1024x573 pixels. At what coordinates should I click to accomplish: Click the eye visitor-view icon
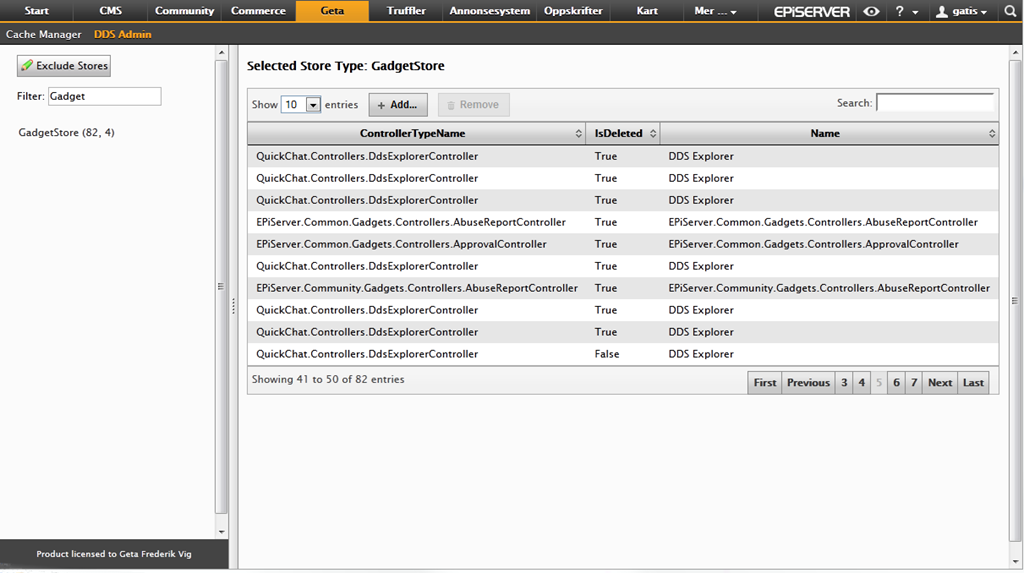click(872, 11)
